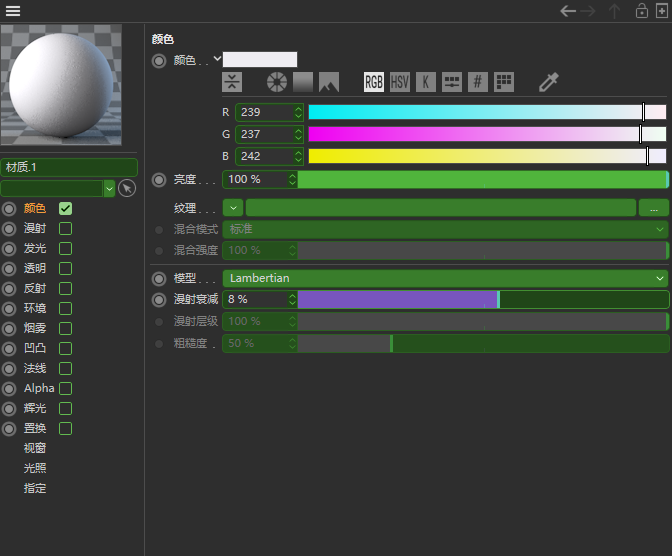This screenshot has width=672, height=556.
Task: Select the spectrum gradient mode icon
Action: click(x=303, y=82)
